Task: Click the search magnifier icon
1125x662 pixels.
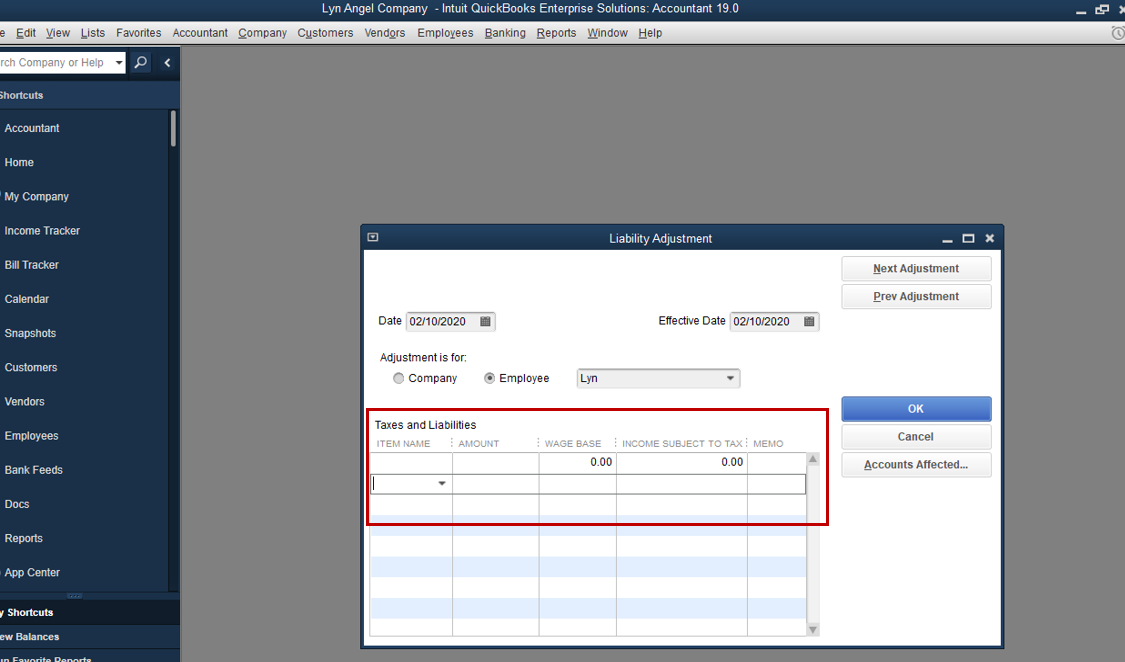Action: point(140,62)
